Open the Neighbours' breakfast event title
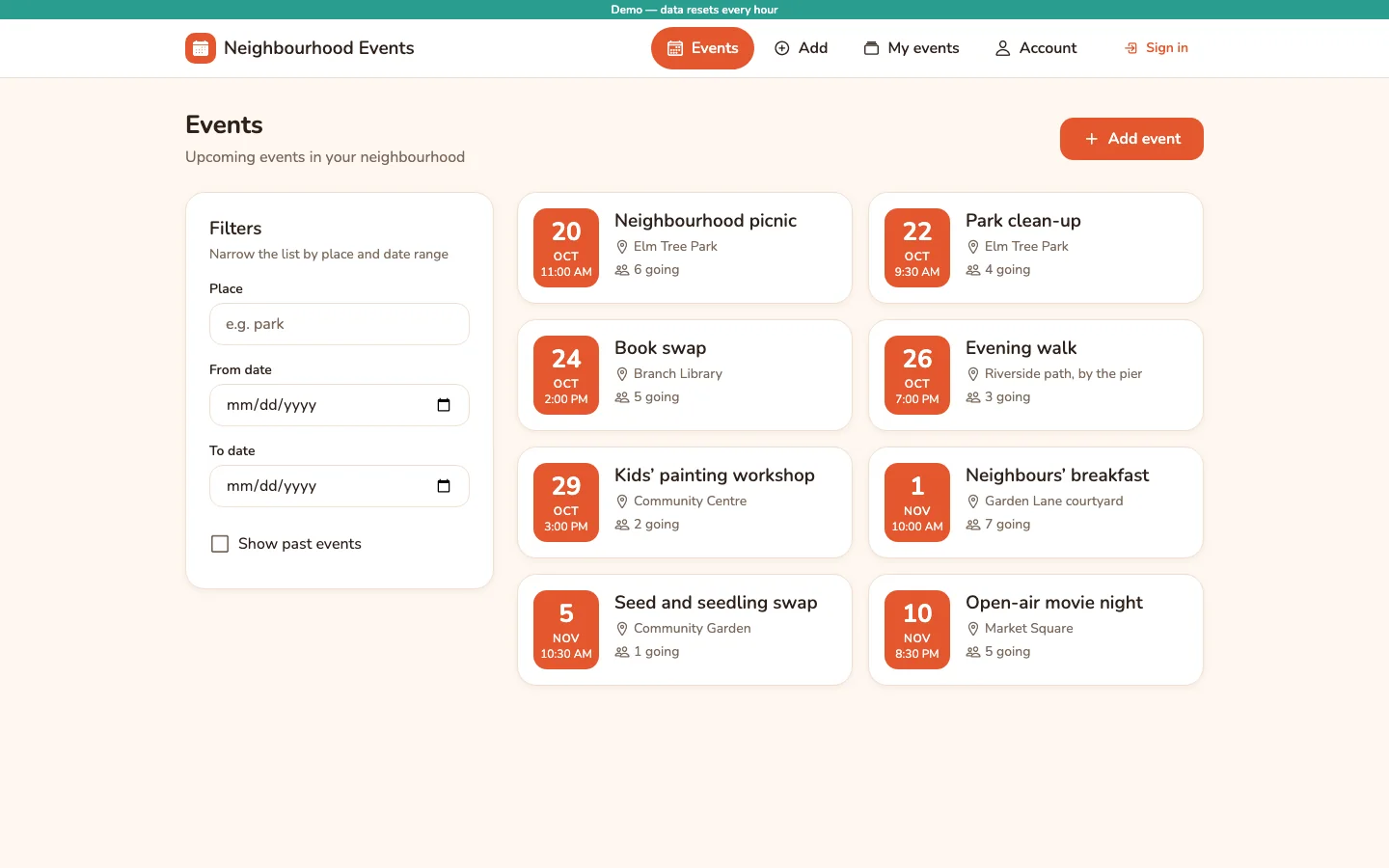This screenshot has width=1389, height=868. coord(1057,475)
